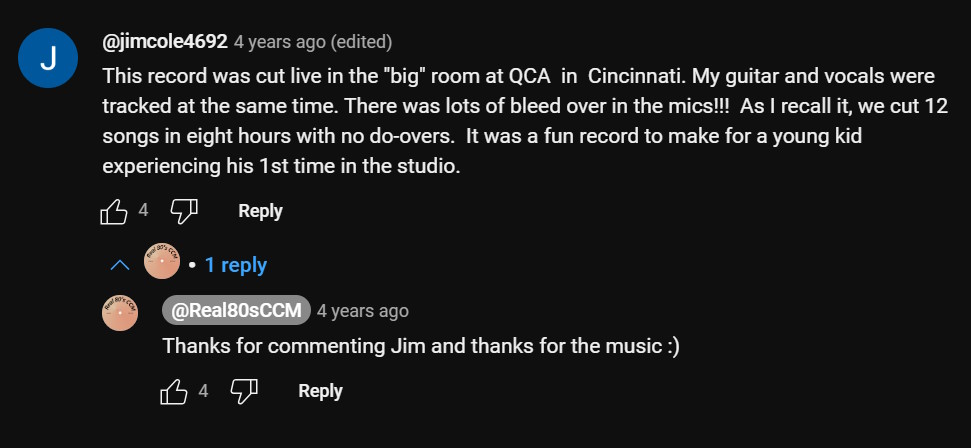
Task: Dislike the comment by @jimcole4692
Action: point(184,211)
